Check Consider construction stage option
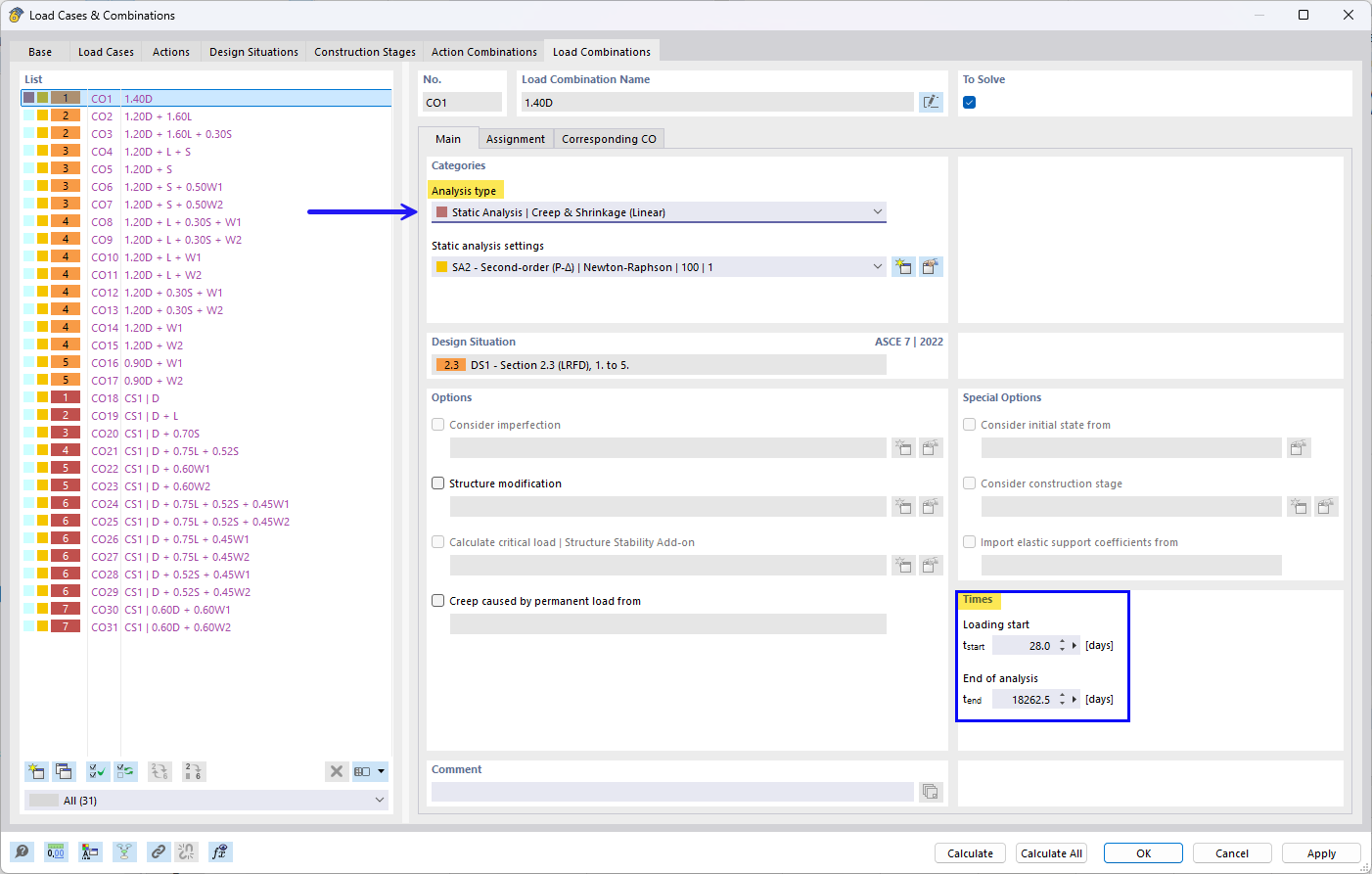The height and width of the screenshot is (874, 1372). point(970,483)
